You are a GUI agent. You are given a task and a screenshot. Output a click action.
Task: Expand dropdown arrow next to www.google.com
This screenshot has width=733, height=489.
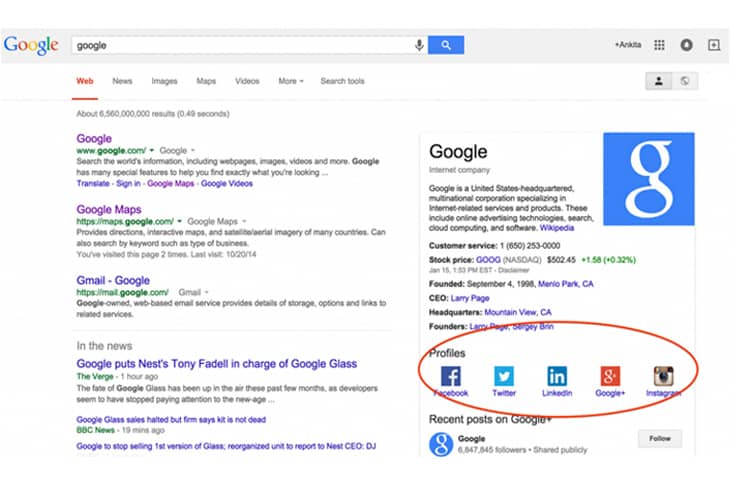[153, 149]
